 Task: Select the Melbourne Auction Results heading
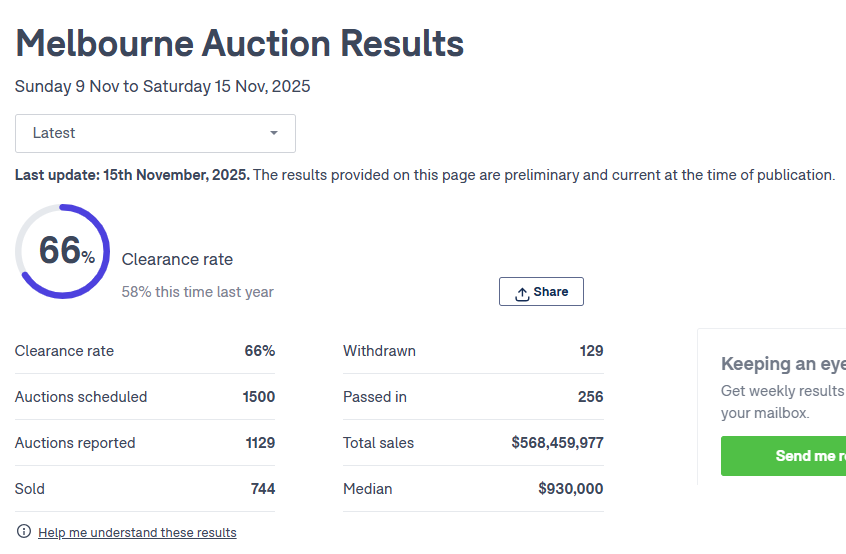[x=239, y=43]
